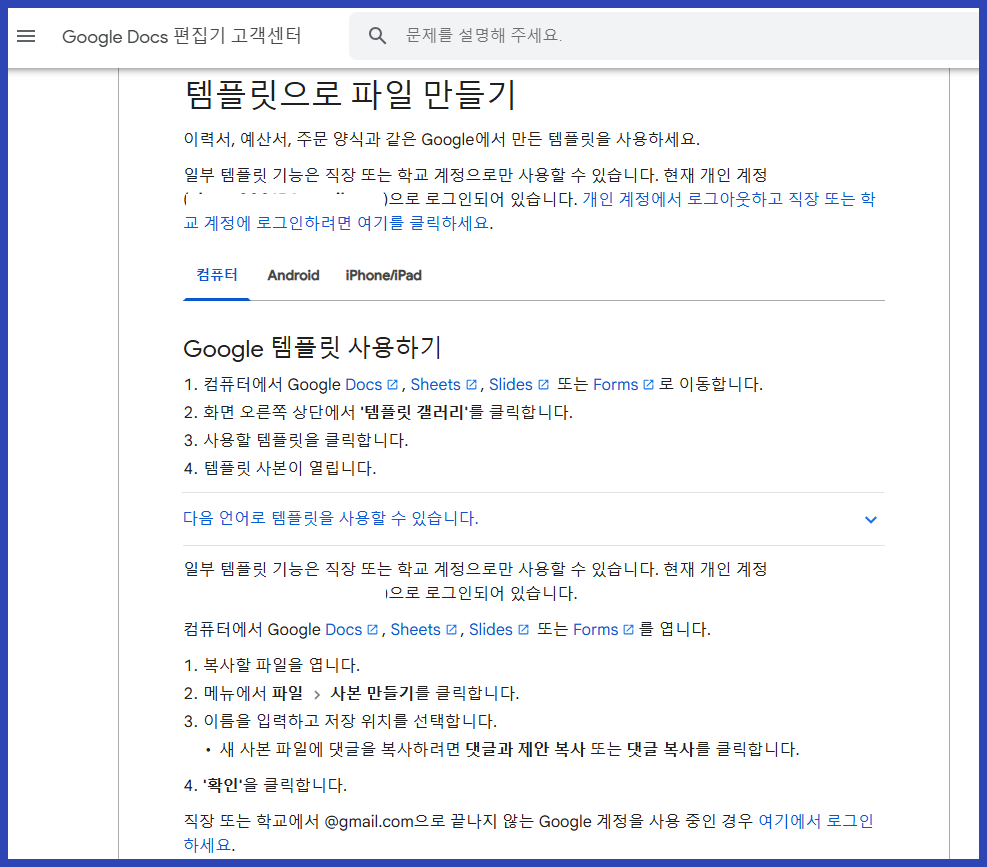The image size is (987, 867).
Task: Click external-link icon after Slides in lower paragraph
Action: click(524, 629)
